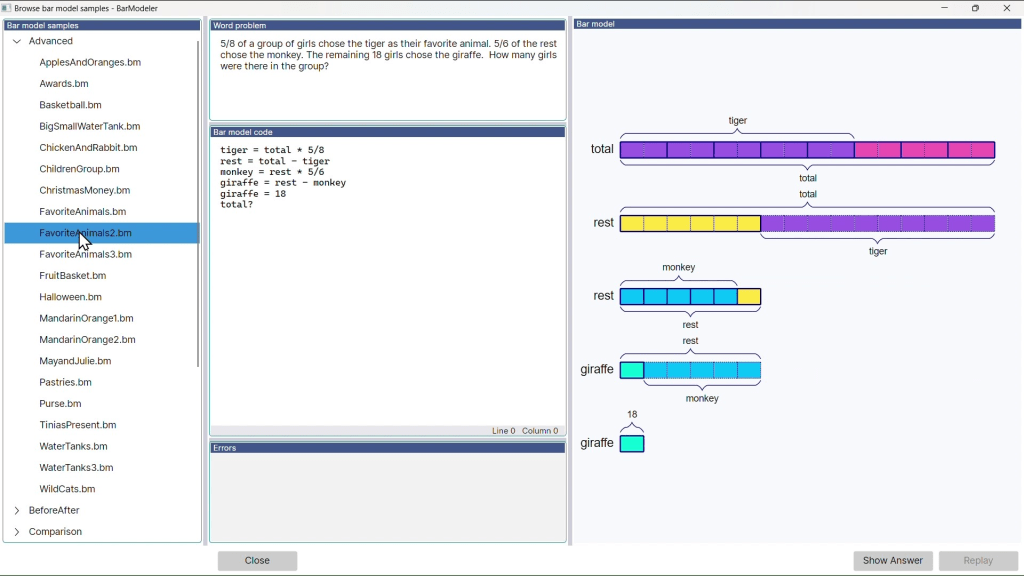Image resolution: width=1024 pixels, height=576 pixels.
Task: Open the WildCats.bm sample
Action: [67, 489]
